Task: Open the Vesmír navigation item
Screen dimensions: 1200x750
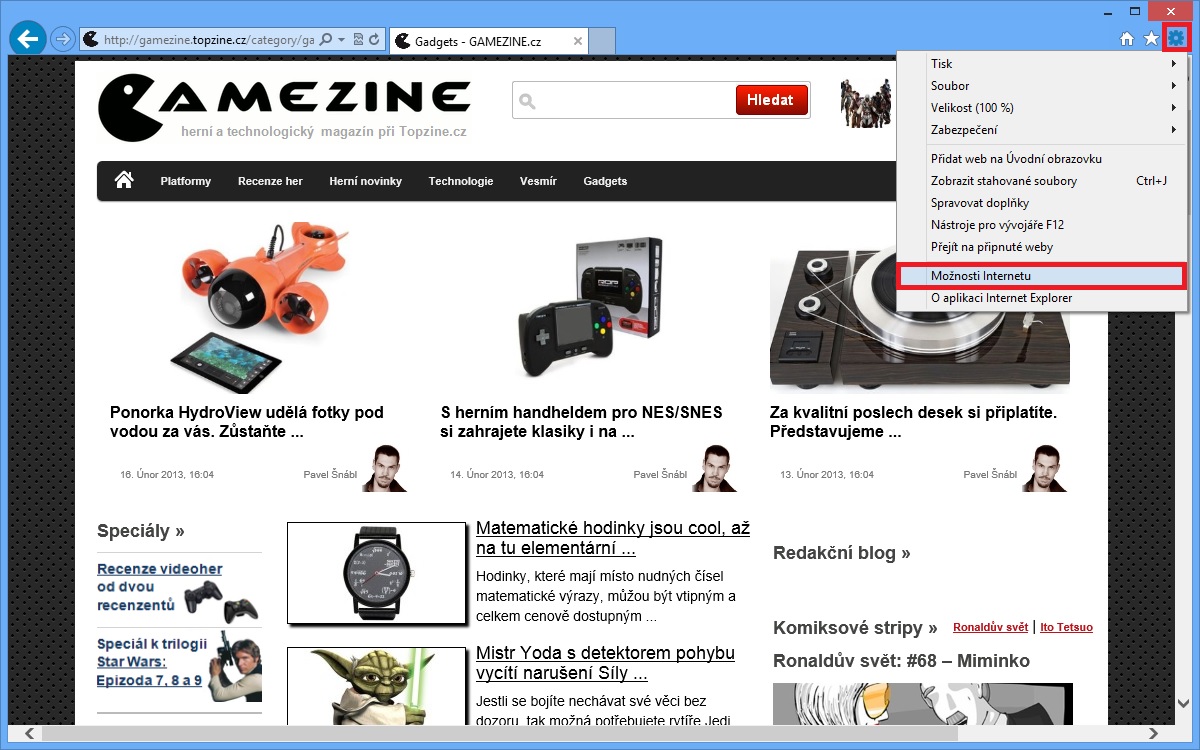Action: (538, 181)
